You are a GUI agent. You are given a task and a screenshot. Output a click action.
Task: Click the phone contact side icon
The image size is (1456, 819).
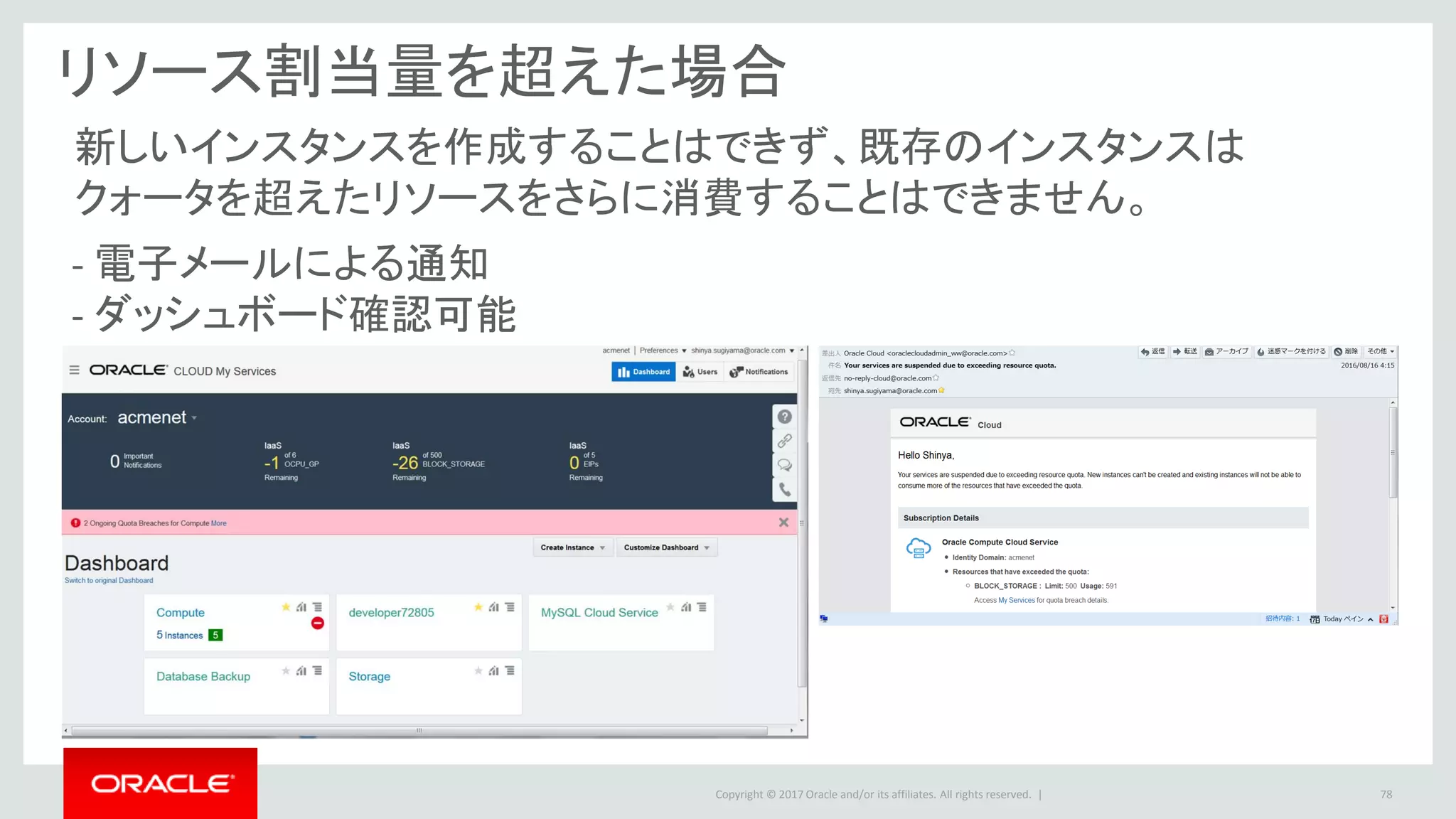coord(785,489)
